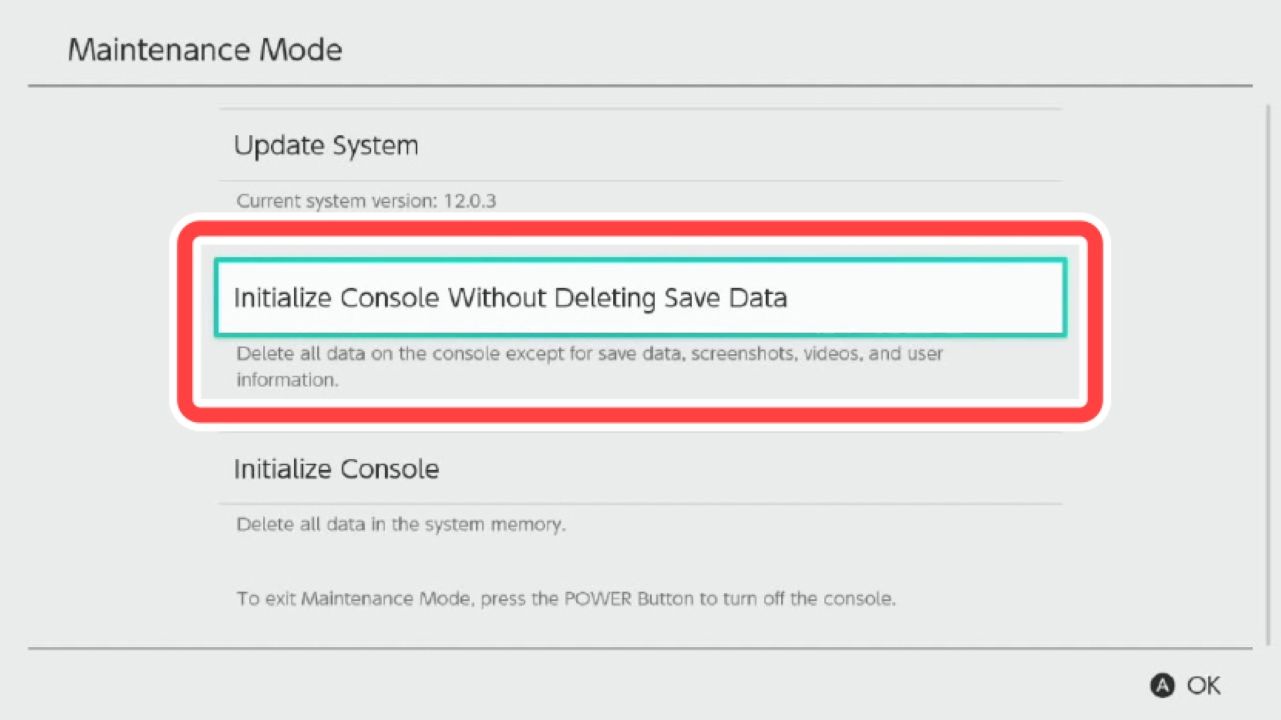Click the A button icon
Image resolution: width=1281 pixels, height=720 pixels.
click(1162, 685)
